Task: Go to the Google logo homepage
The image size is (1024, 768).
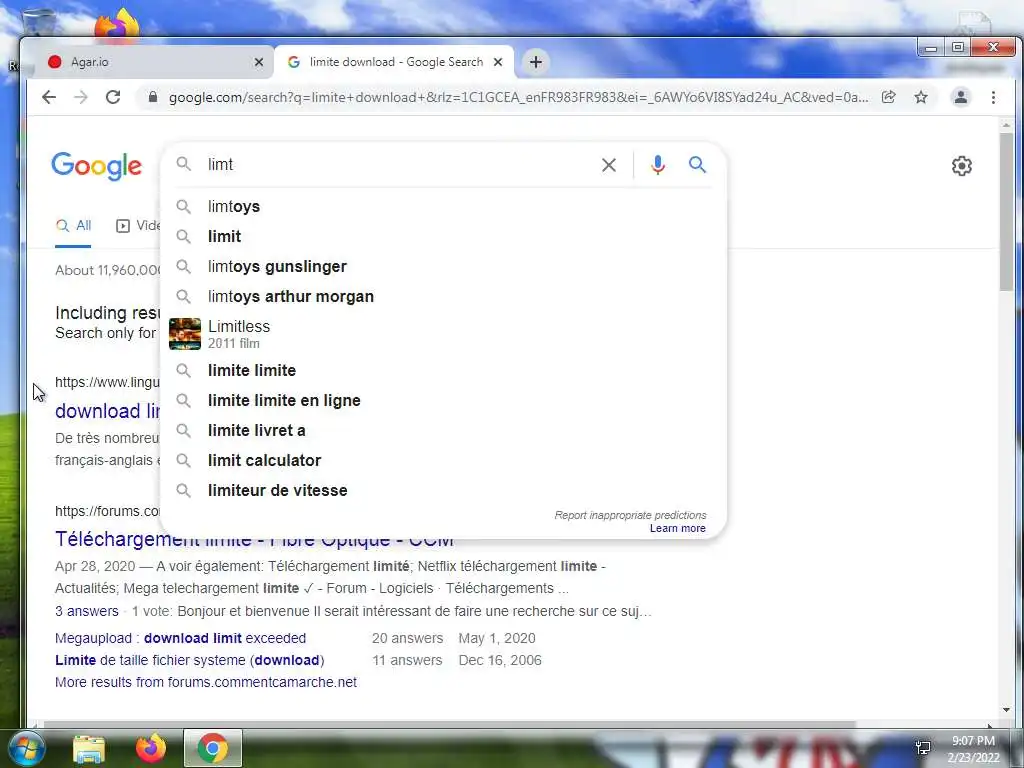Action: [x=97, y=166]
